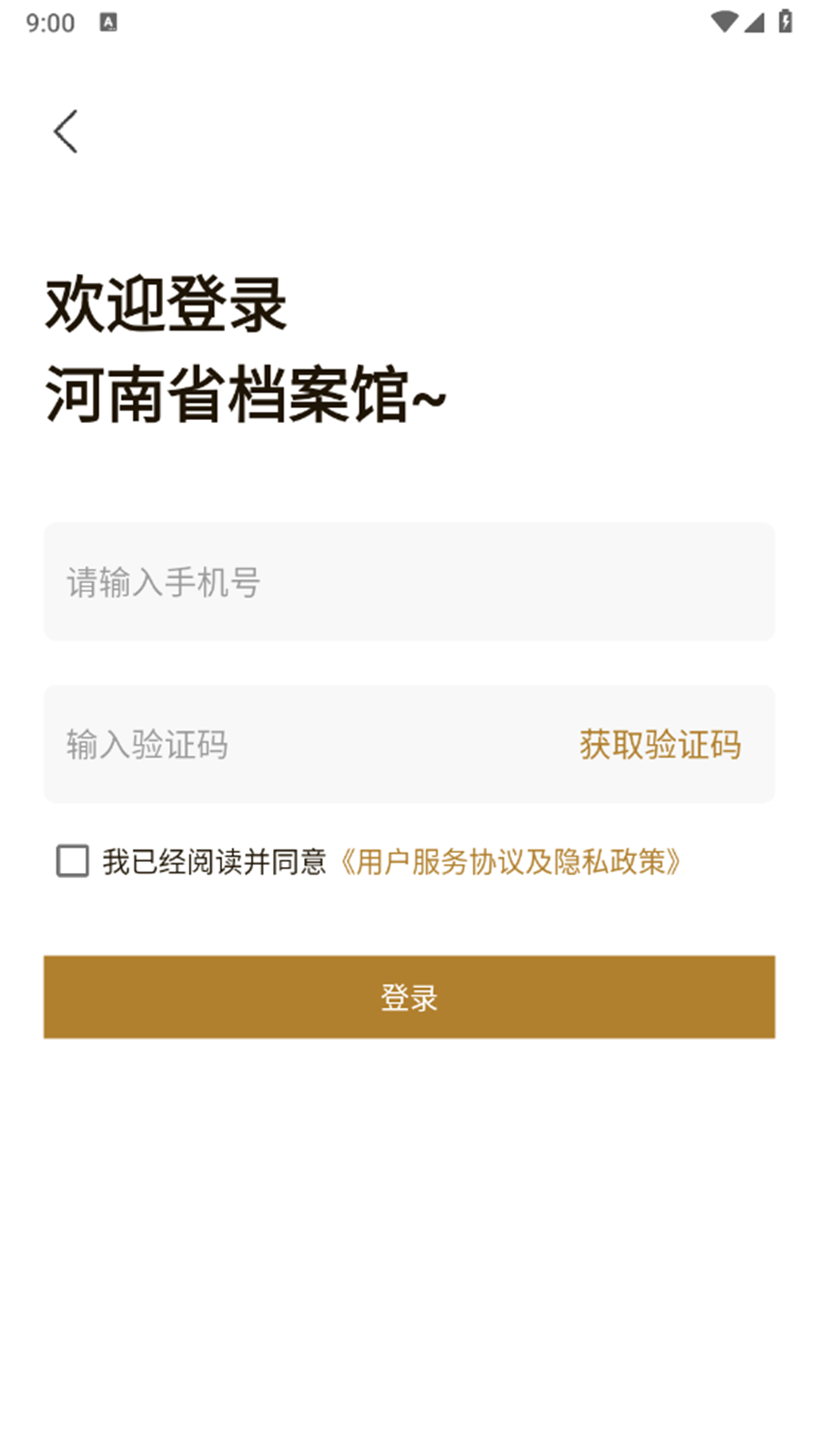Image resolution: width=819 pixels, height=1456 pixels.
Task: Click the 我已经阅读并同意 label text
Action: (x=215, y=862)
